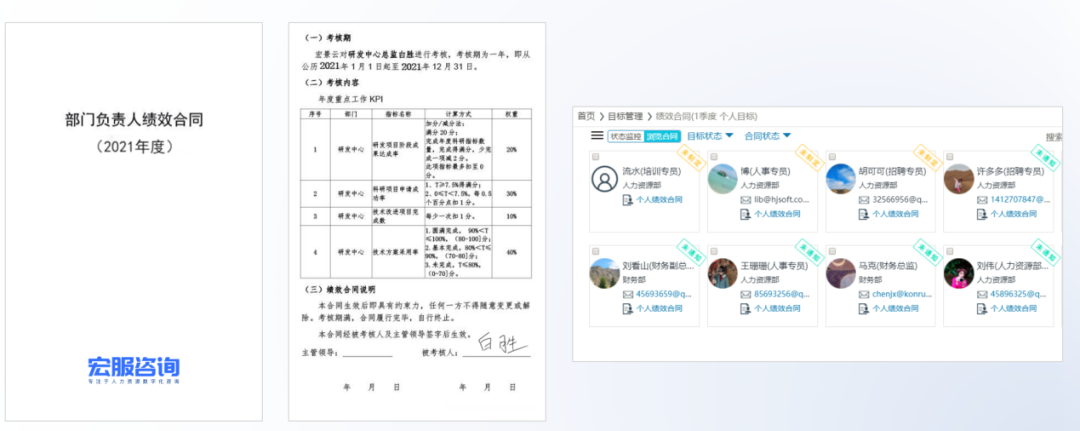Screen dimensions: 1080x431
Task: Click email 45896325@q... on 刘伟 card
Action: pos(1018,294)
